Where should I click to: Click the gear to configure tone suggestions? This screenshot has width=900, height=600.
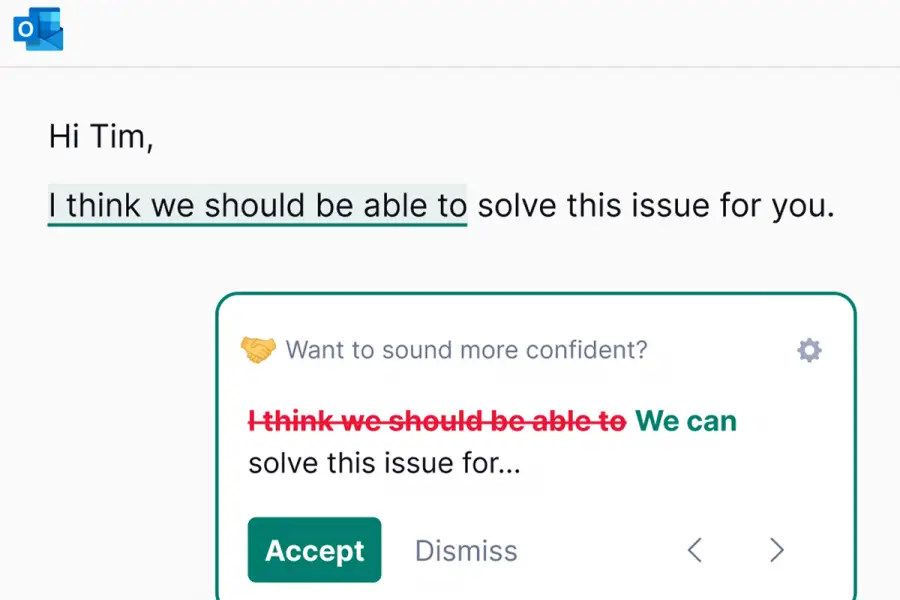pos(808,350)
